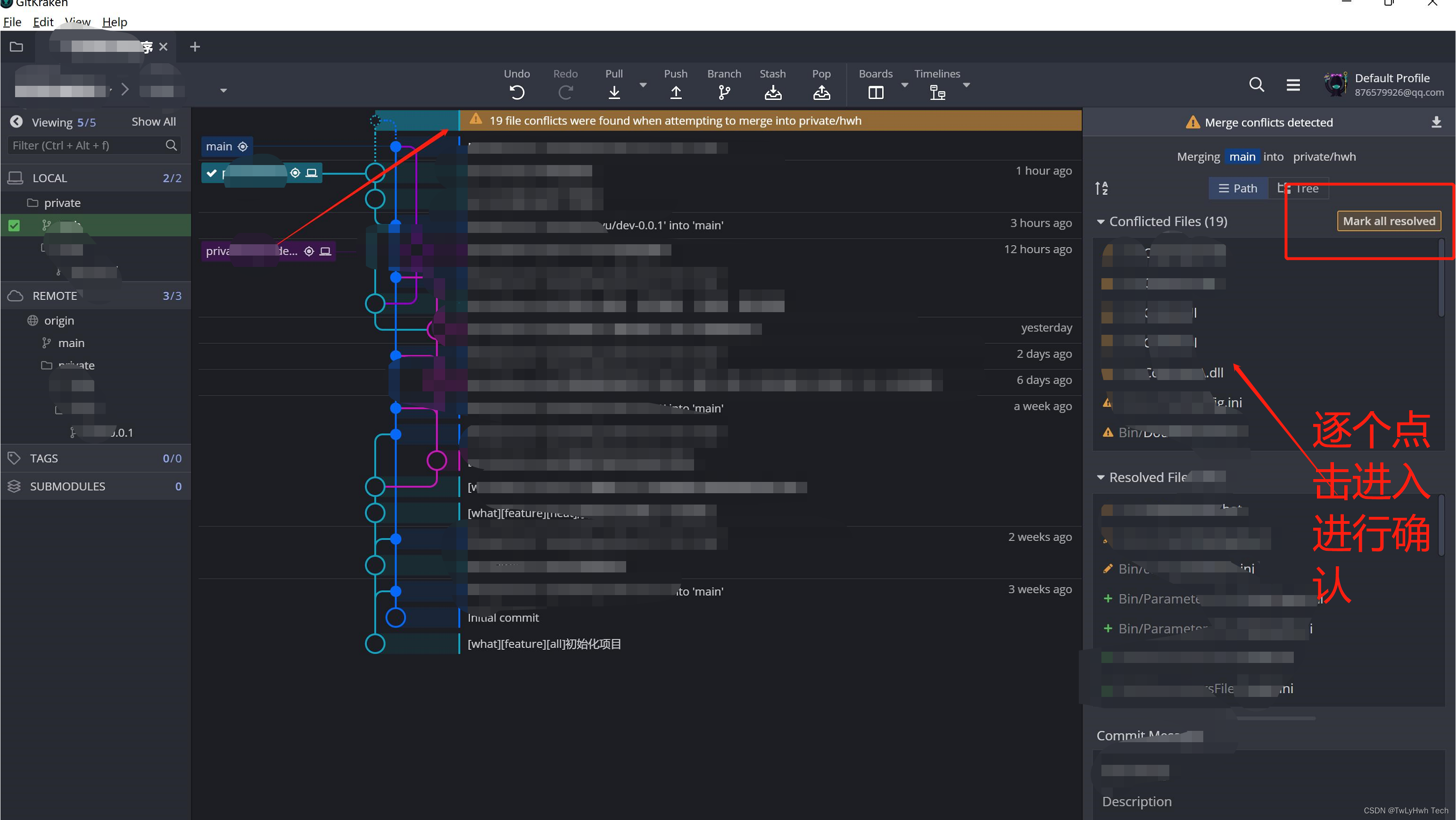Collapse the Resolved Files section
Screen dimensions: 1456x820
1100,478
